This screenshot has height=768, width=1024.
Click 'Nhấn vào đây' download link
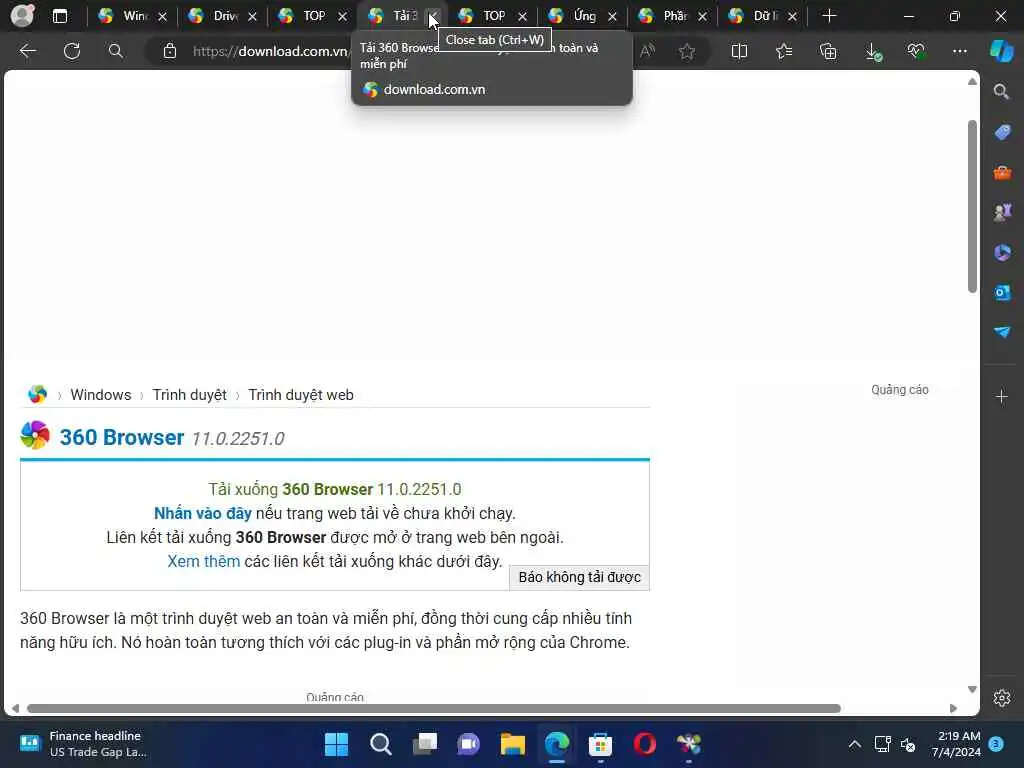tap(202, 513)
